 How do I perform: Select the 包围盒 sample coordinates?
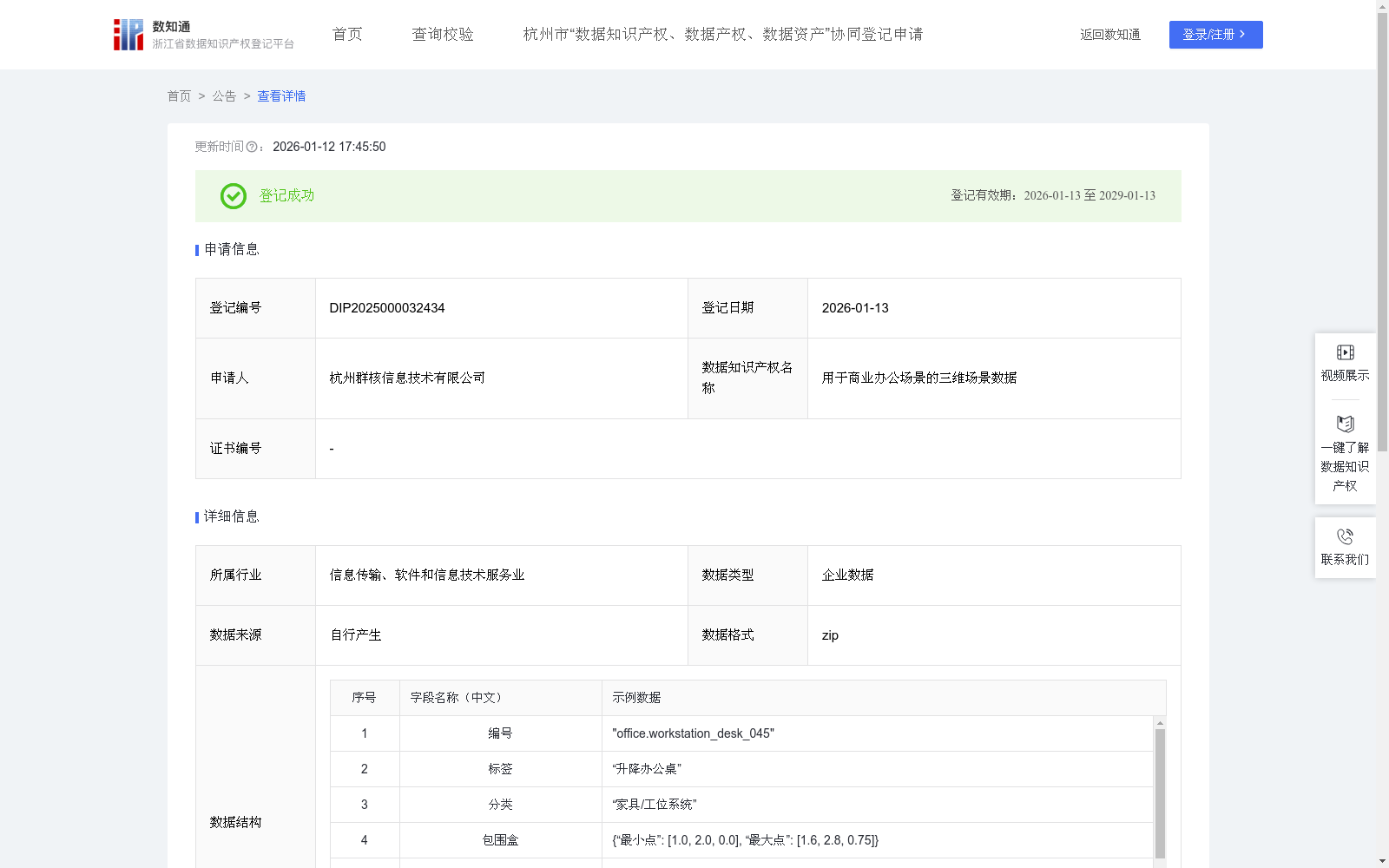746,841
